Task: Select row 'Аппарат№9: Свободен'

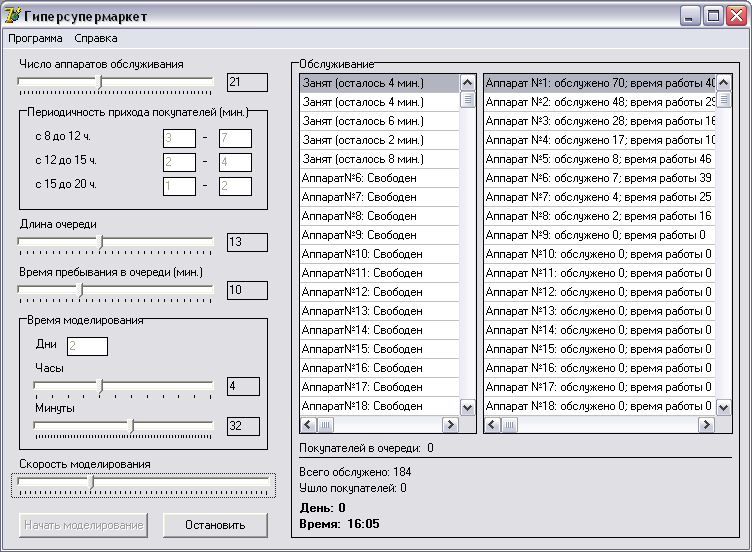Action: (380, 235)
